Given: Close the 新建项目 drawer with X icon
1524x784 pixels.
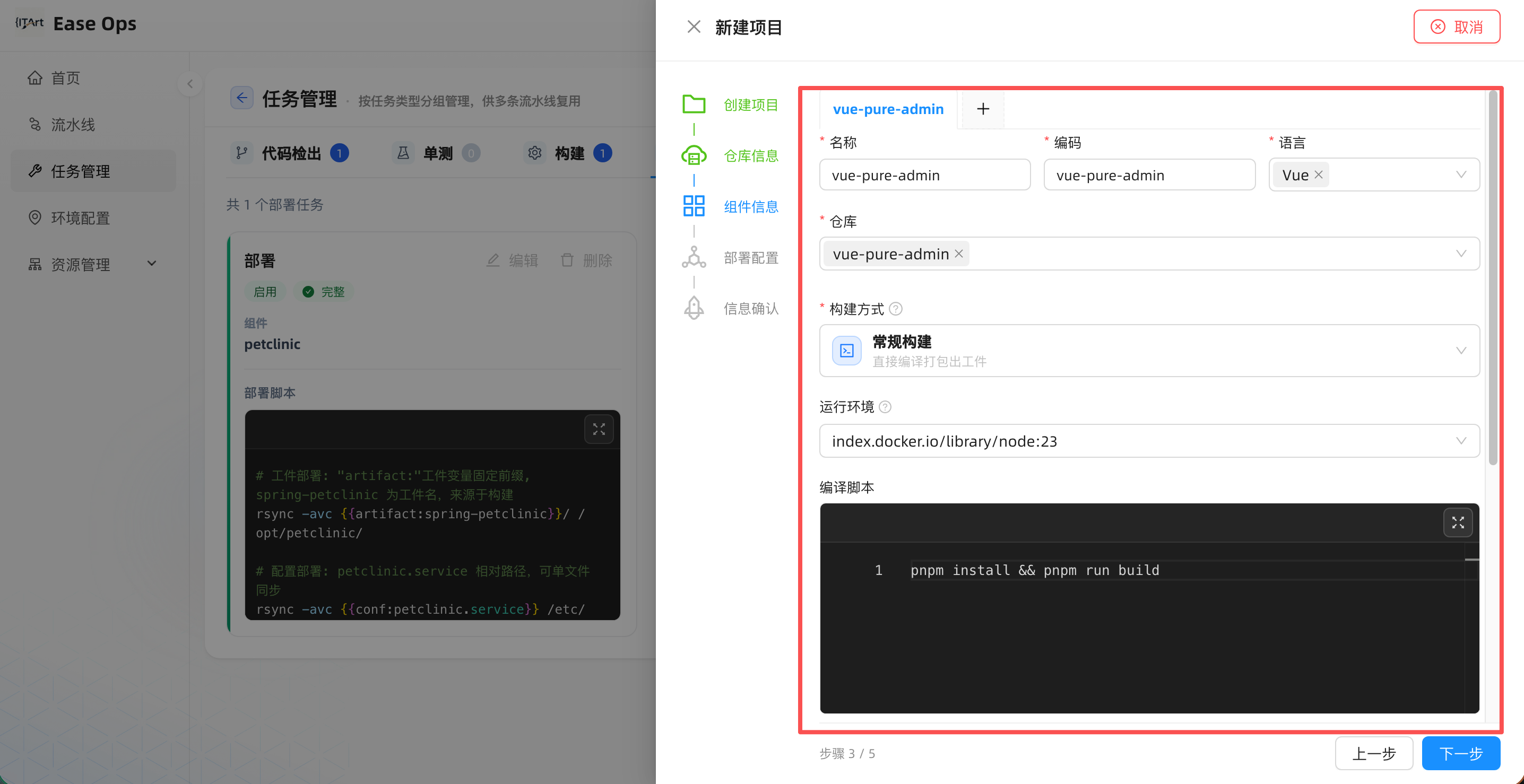Looking at the screenshot, I should coord(694,27).
